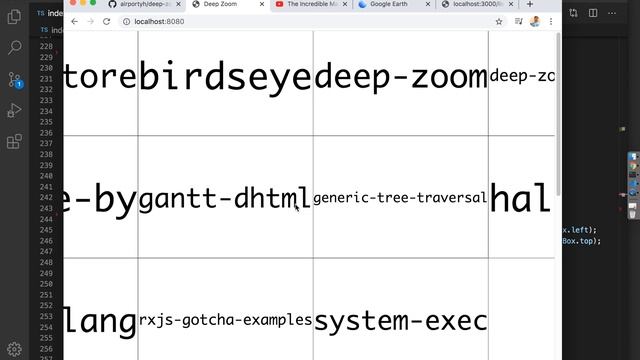Click the browser Forward arrow
Screen dimensions: 640x360
point(91,21)
